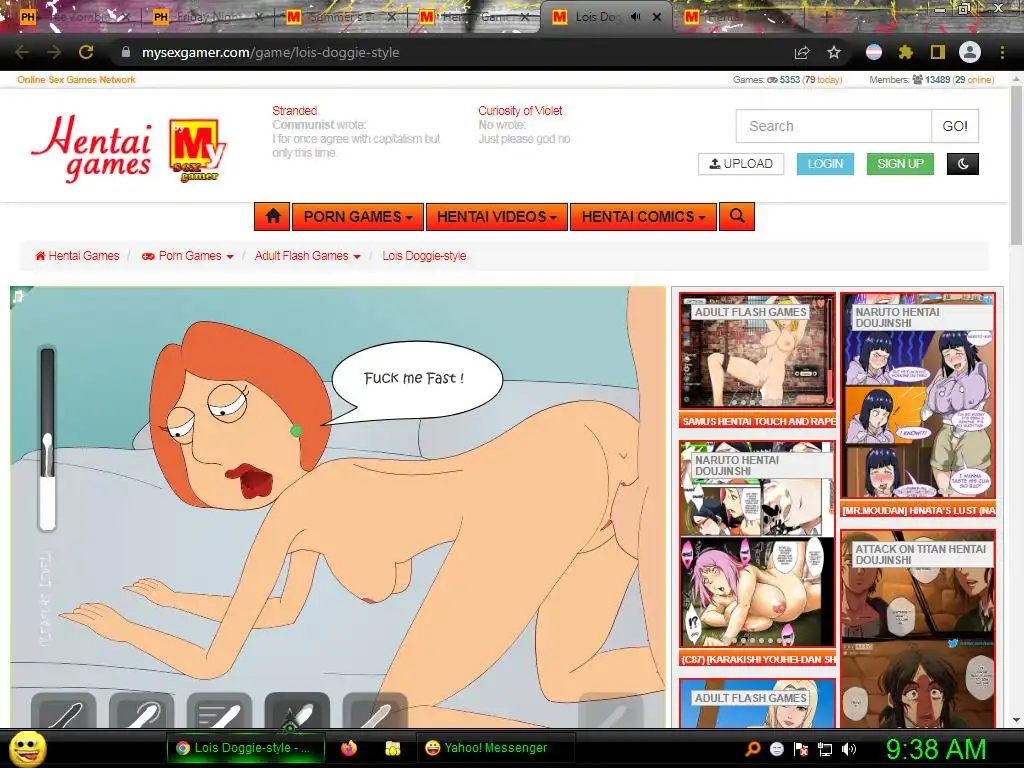The height and width of the screenshot is (768, 1024).
Task: Bookmark this page with the star icon
Action: point(834,52)
